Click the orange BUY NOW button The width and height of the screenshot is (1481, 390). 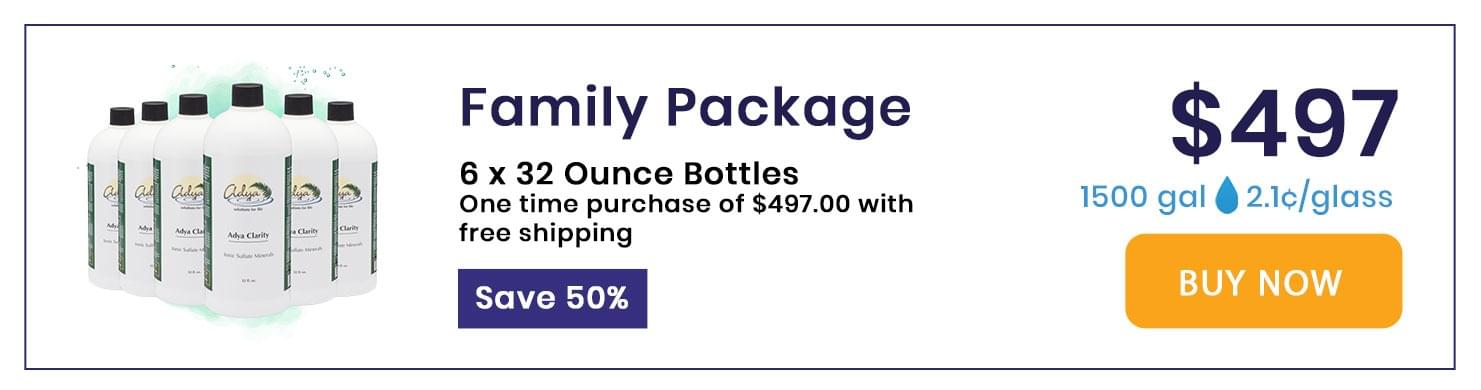(1264, 281)
